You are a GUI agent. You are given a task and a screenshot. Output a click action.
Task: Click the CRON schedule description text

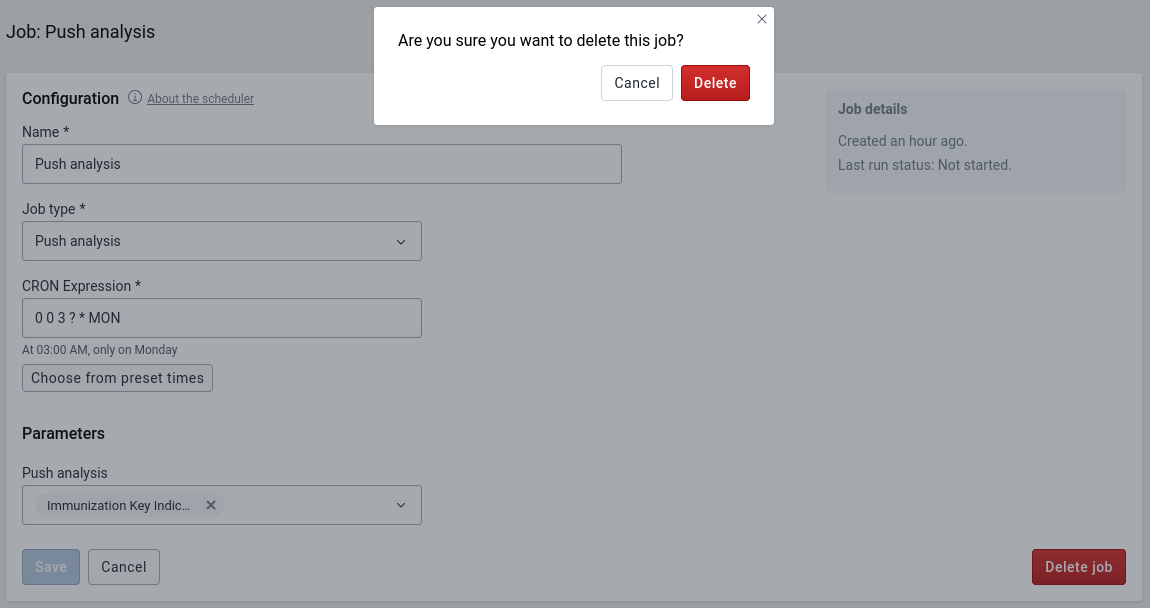[100, 349]
